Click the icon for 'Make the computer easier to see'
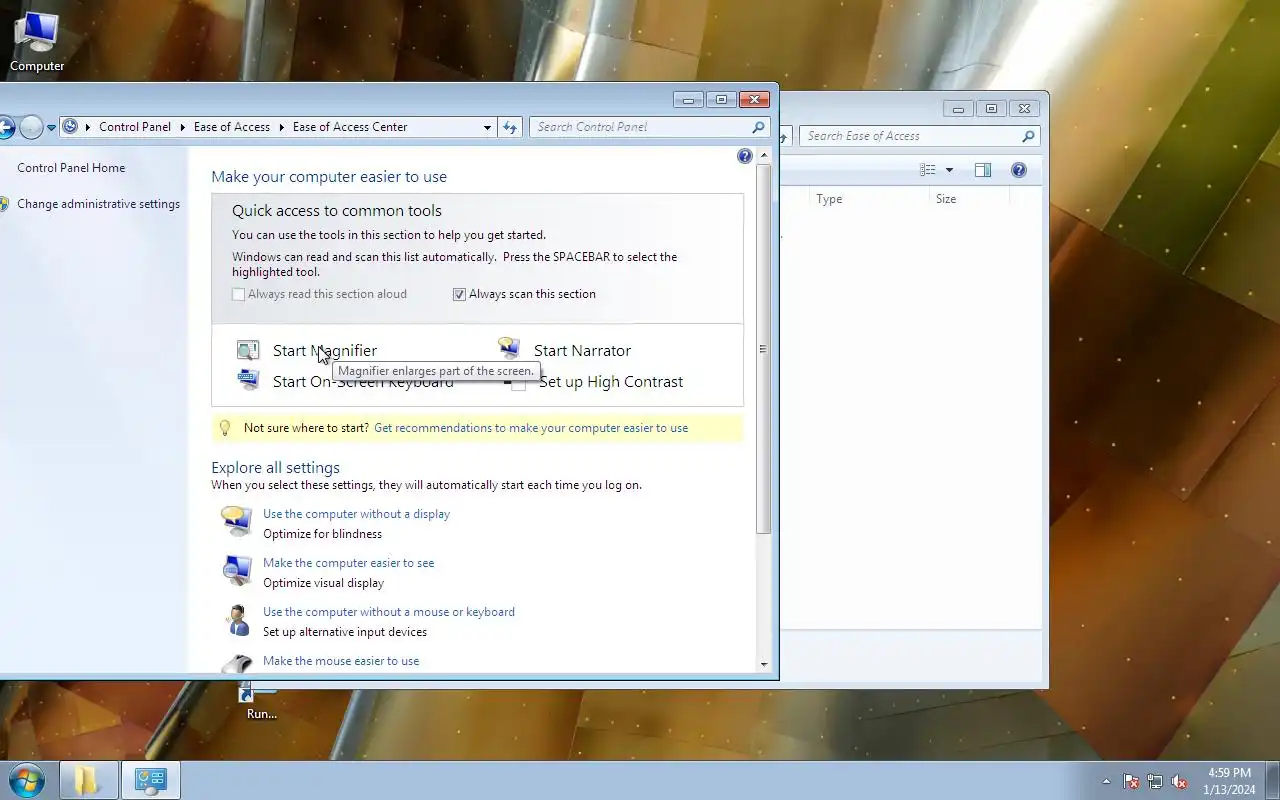Screen dimensions: 1280x800 click(237, 570)
